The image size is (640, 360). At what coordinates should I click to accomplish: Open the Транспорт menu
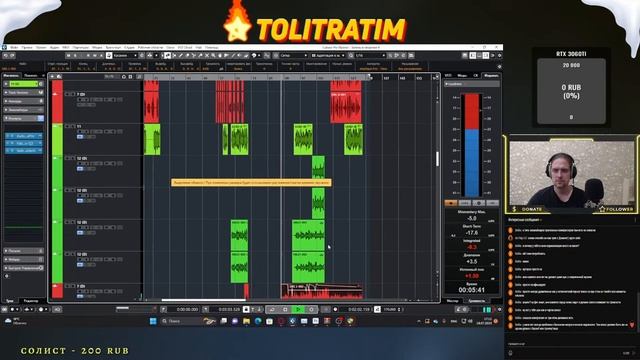[x=113, y=47]
